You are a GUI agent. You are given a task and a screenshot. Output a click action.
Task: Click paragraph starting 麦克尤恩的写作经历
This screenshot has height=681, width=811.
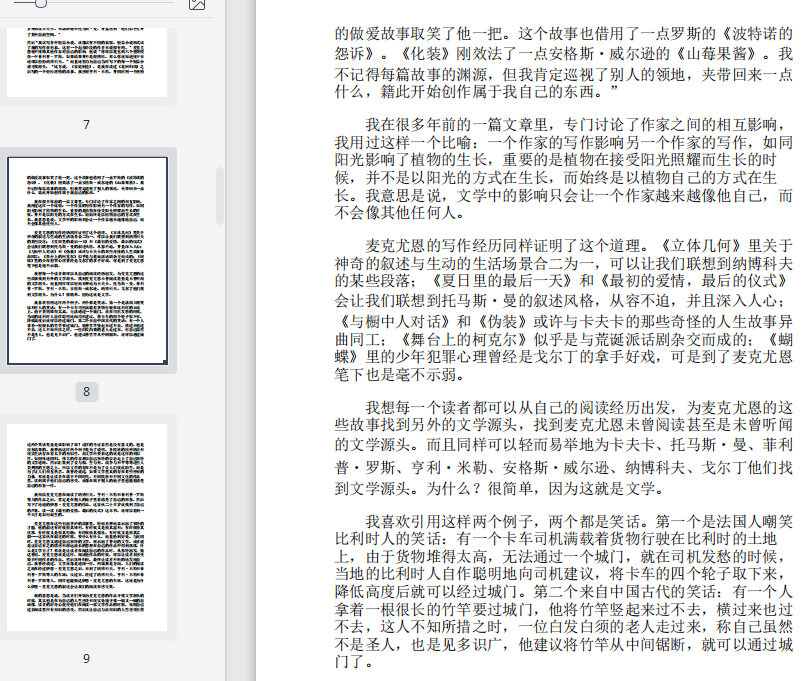pyautogui.click(x=563, y=310)
